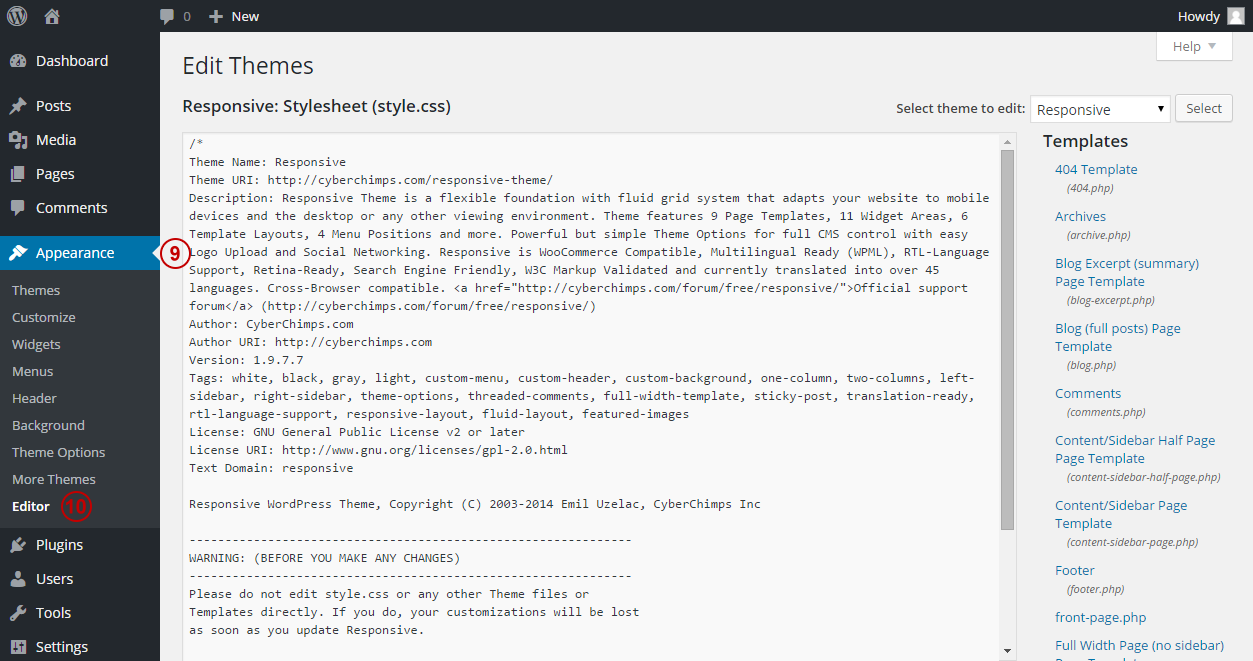Click the Select button
Viewport: 1253px width, 661px height.
click(1204, 109)
